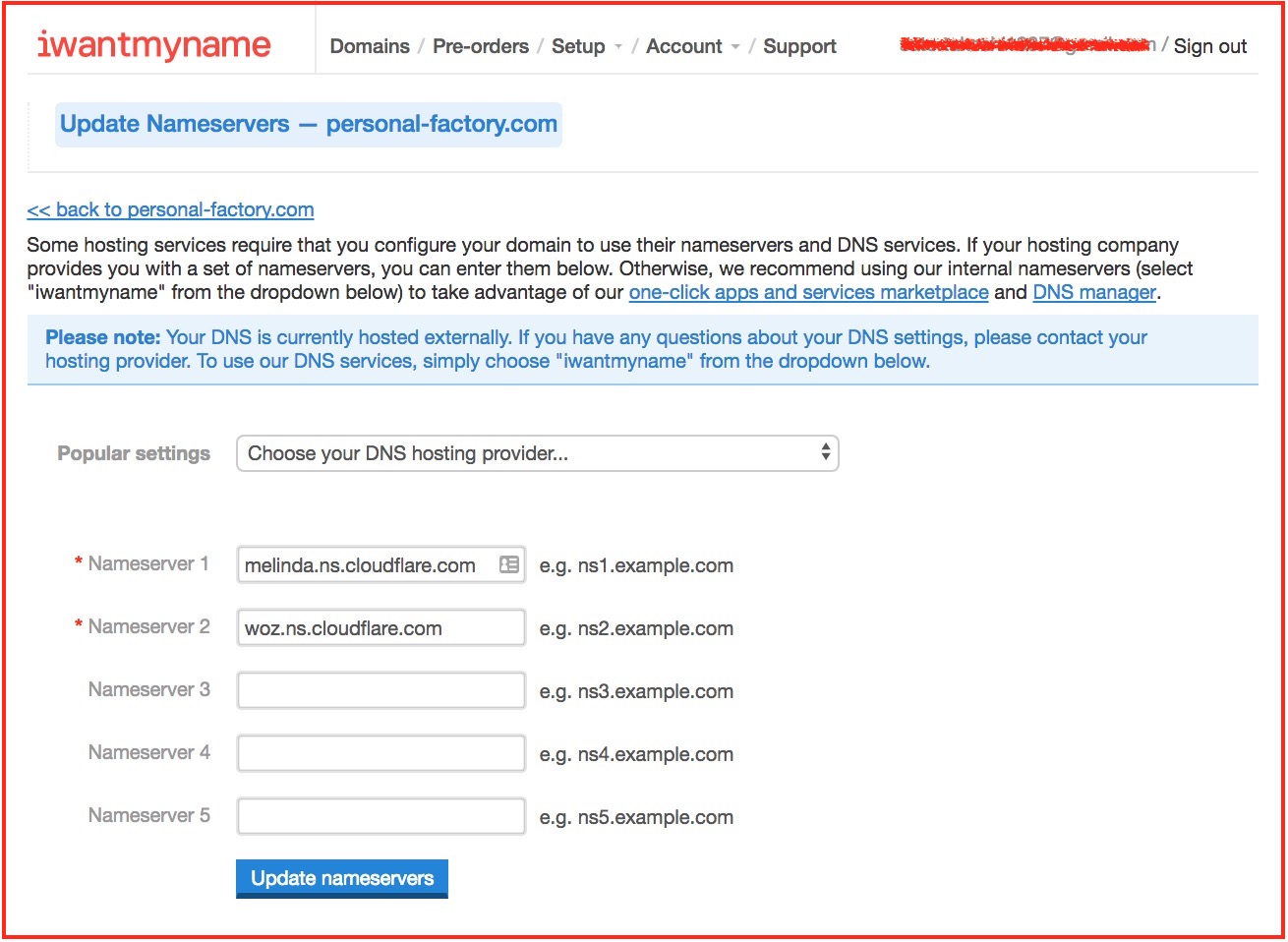Click the 'Please note:' notice text
Viewport: 1288px width, 942px height.
pyautogui.click(x=103, y=337)
